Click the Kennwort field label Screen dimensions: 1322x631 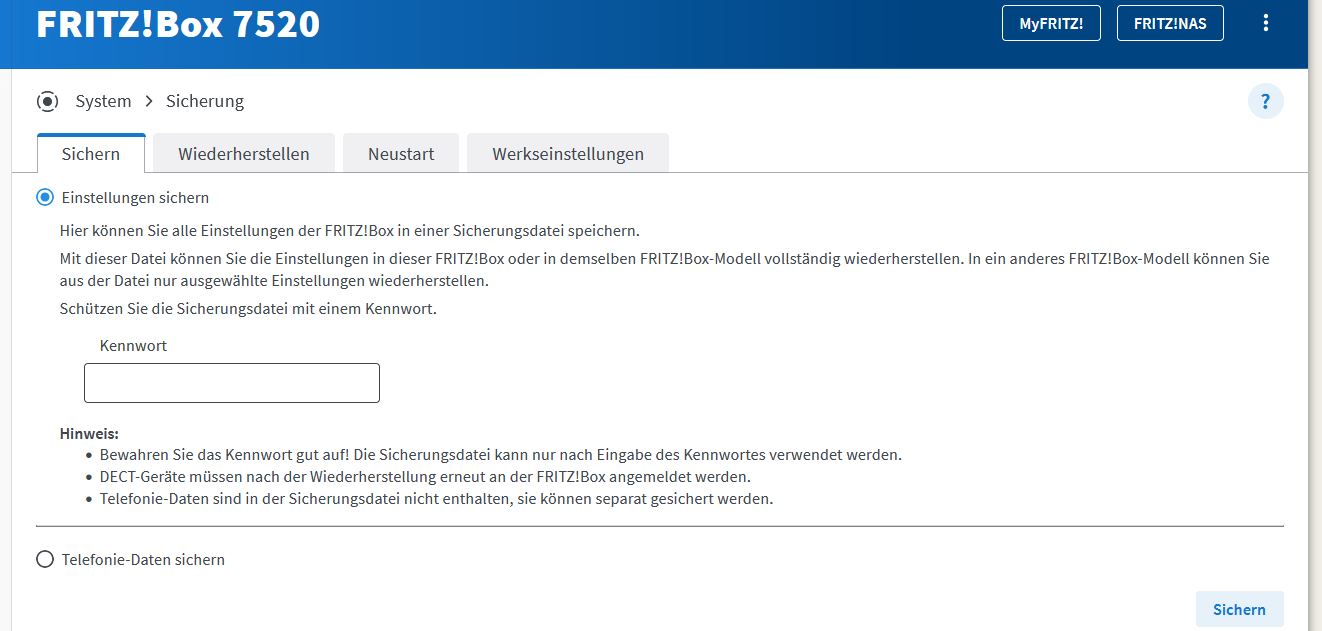tap(133, 346)
